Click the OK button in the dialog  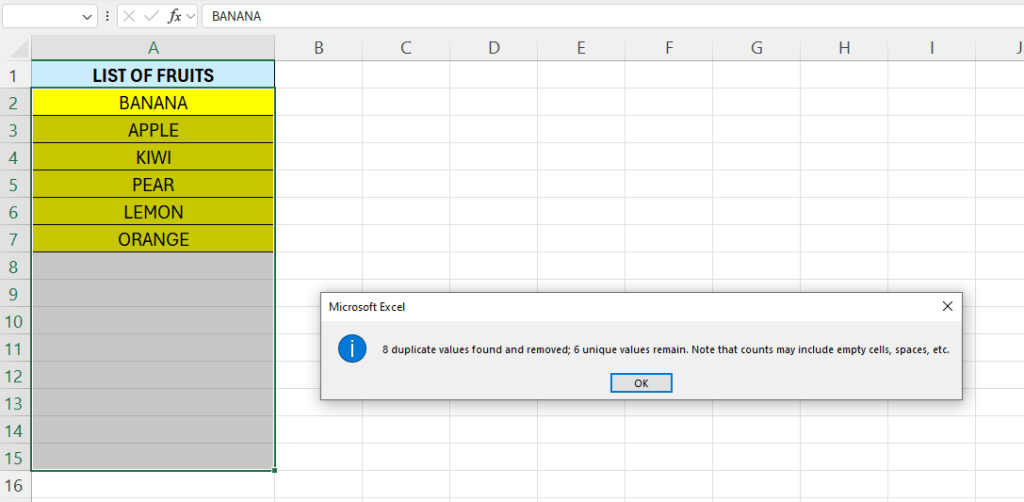pos(641,383)
